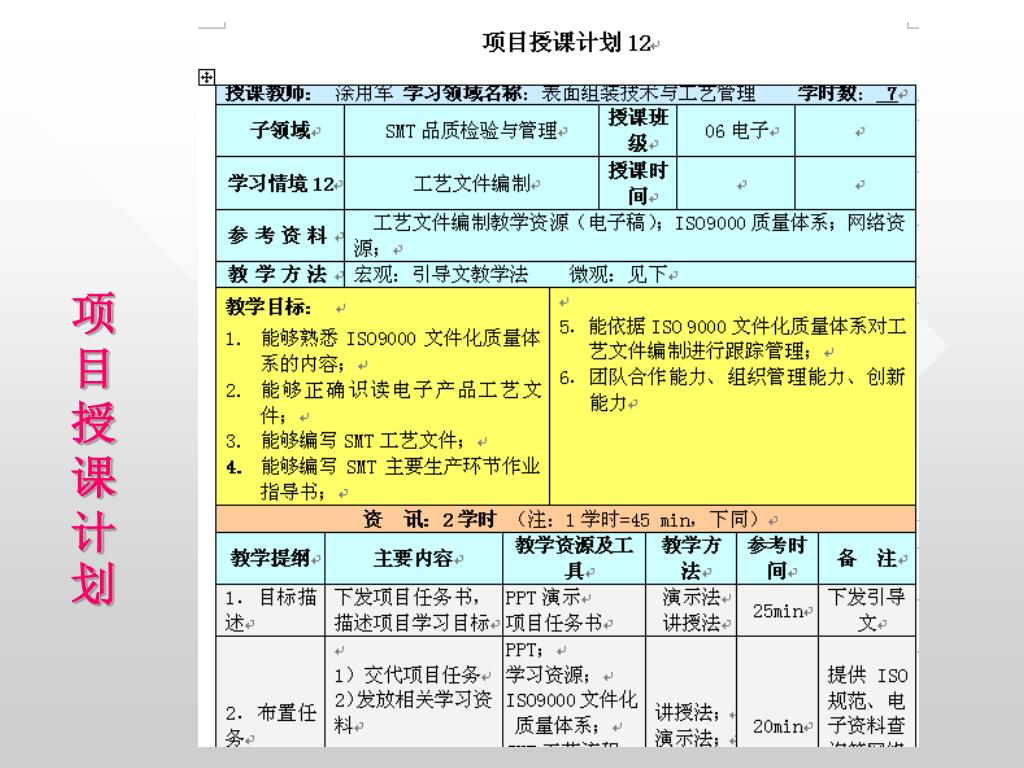The height and width of the screenshot is (768, 1024).
Task: Click the 演示法 讲授法 cell in row 1
Action: coord(691,610)
